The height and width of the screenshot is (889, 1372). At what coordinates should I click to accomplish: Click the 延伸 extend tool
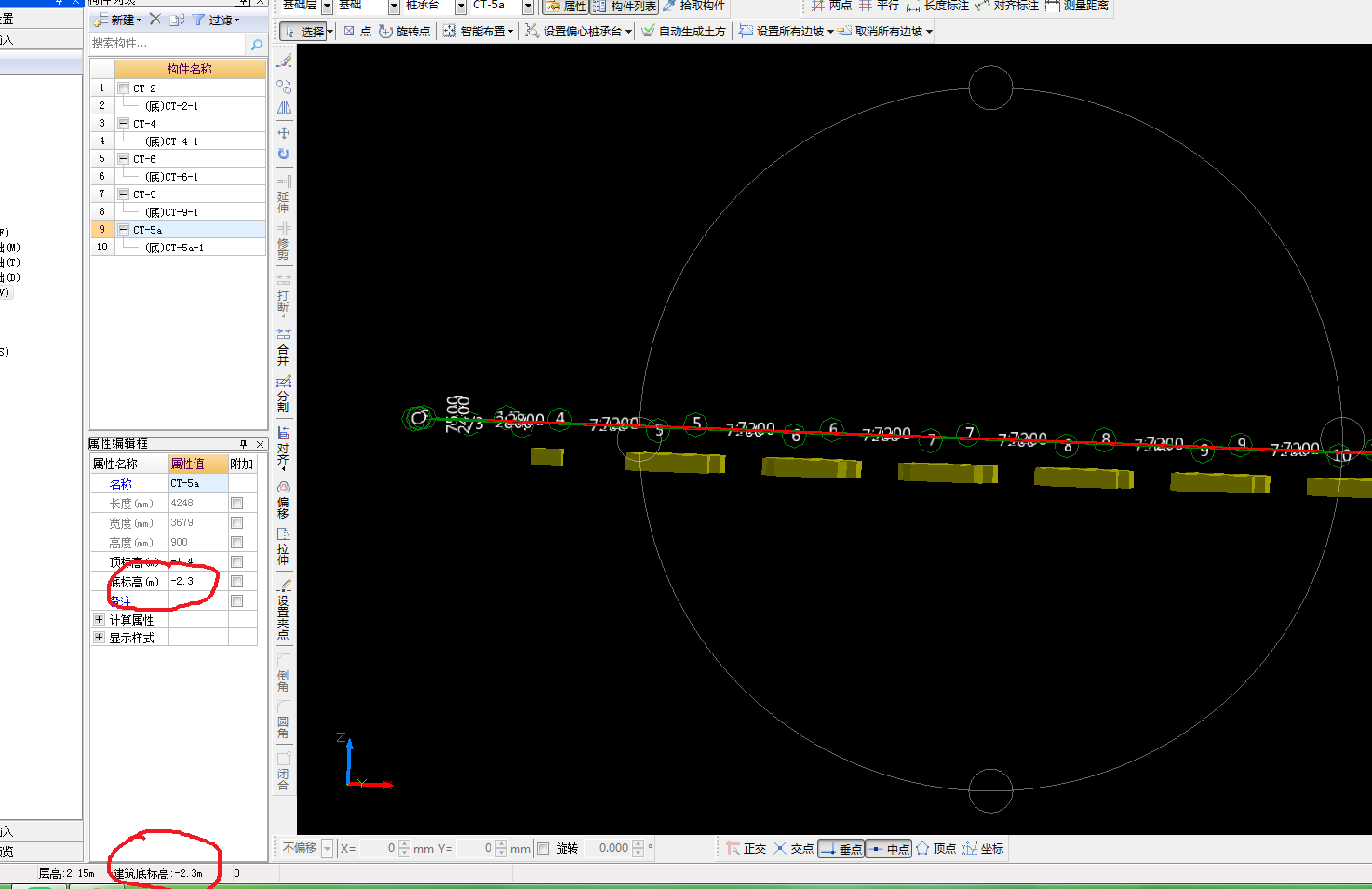(x=284, y=194)
